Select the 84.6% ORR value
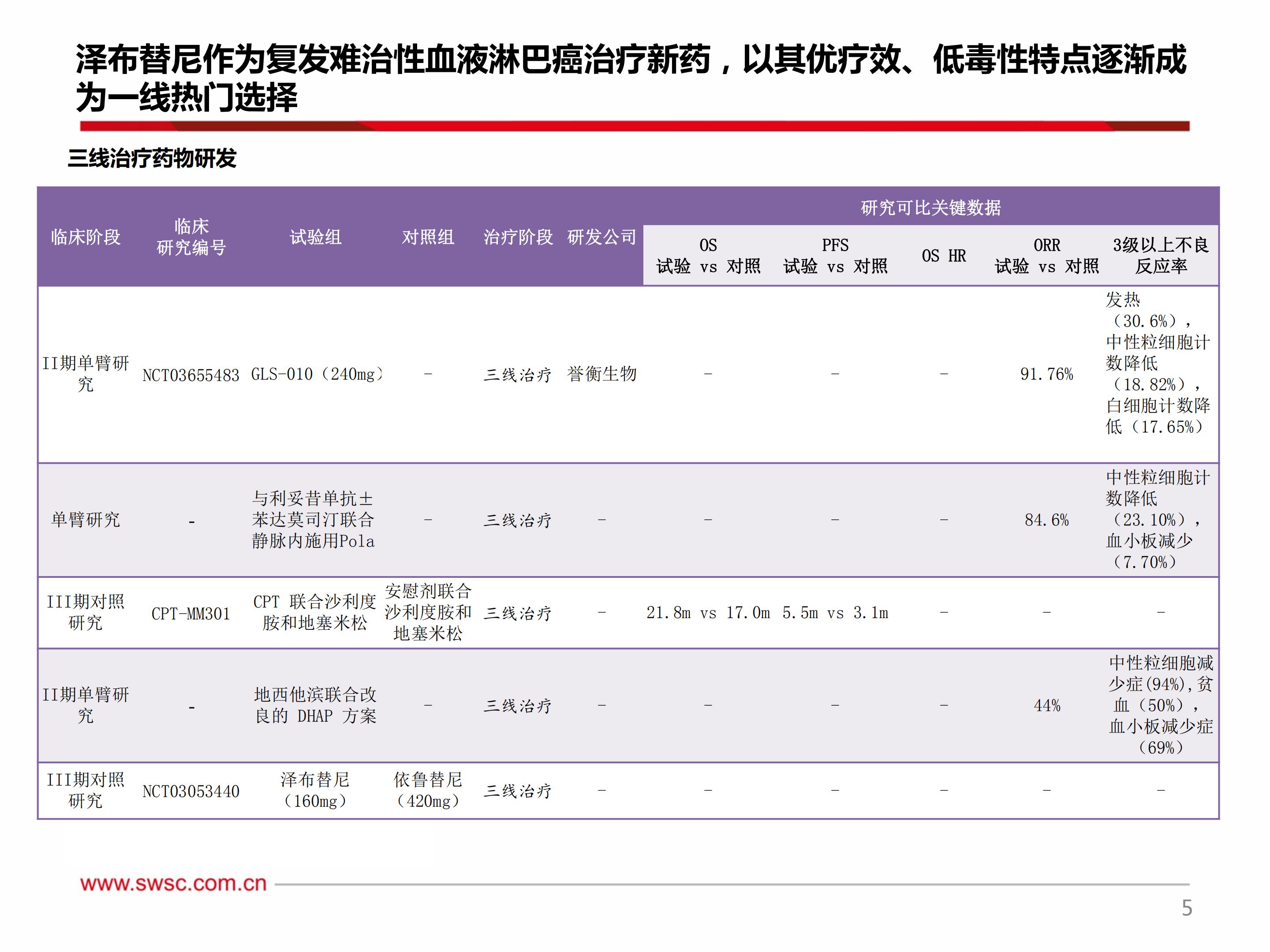The width and height of the screenshot is (1270, 952). [1047, 521]
